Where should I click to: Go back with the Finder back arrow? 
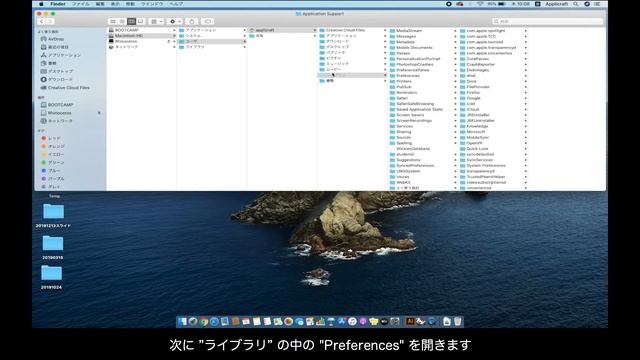coord(42,21)
